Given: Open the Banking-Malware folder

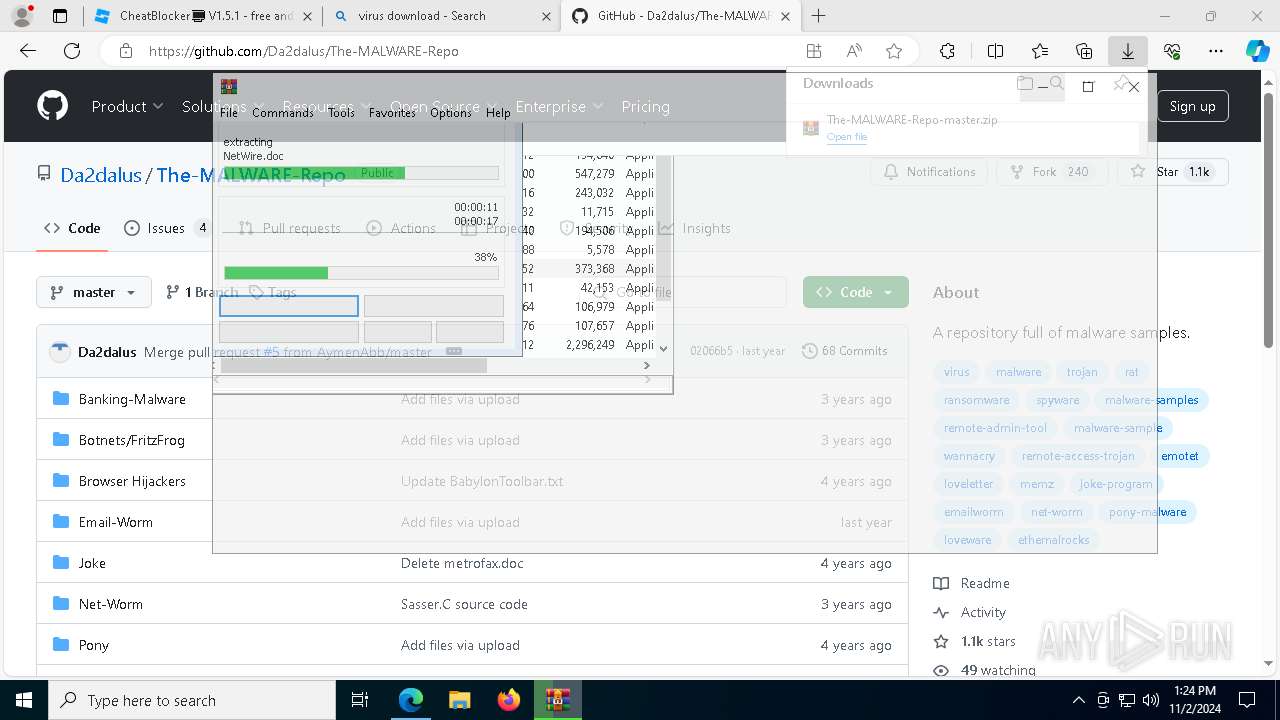Looking at the screenshot, I should pos(132,399).
